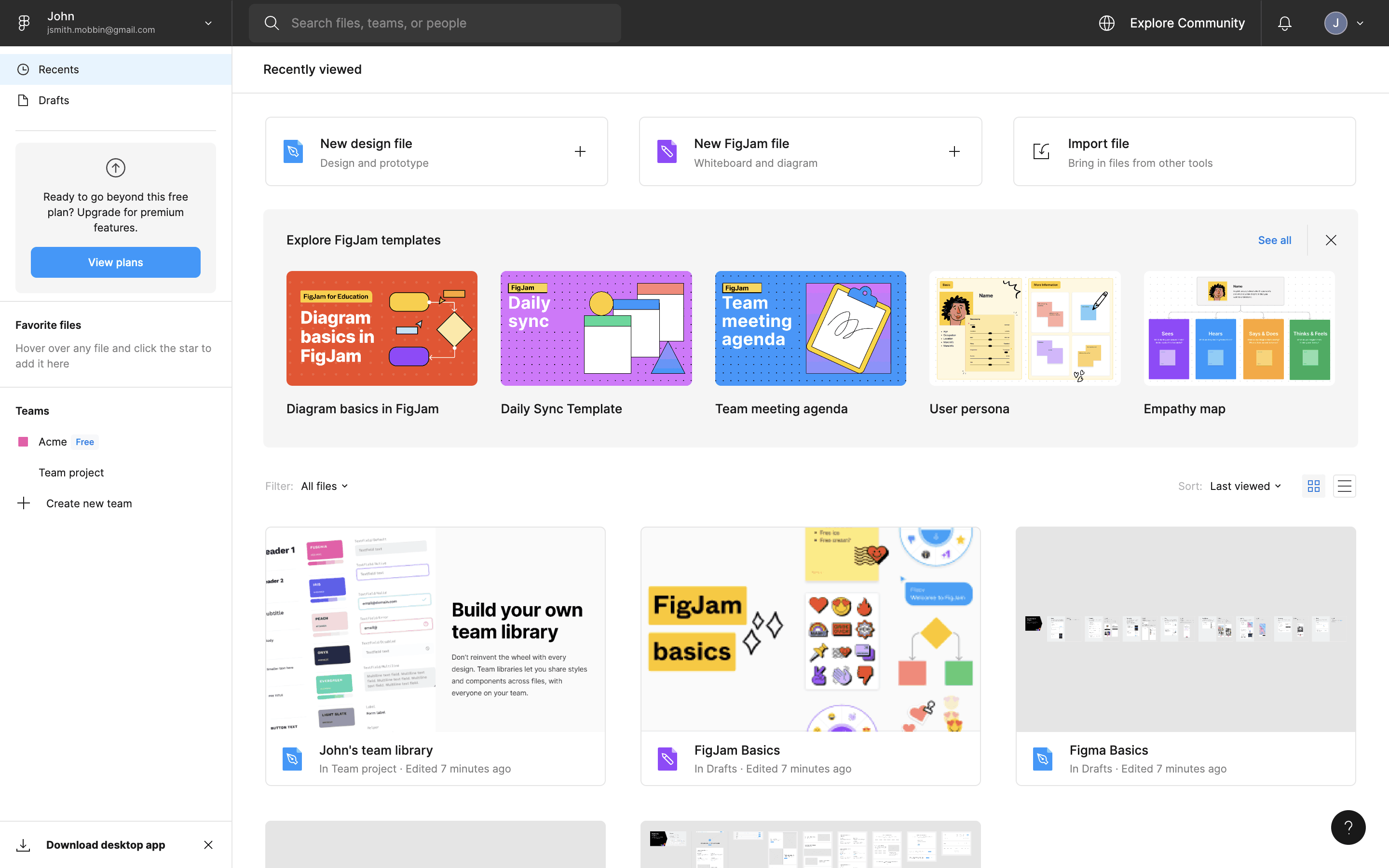Dismiss the FigJam templates section
The width and height of the screenshot is (1389, 868).
coord(1331,240)
